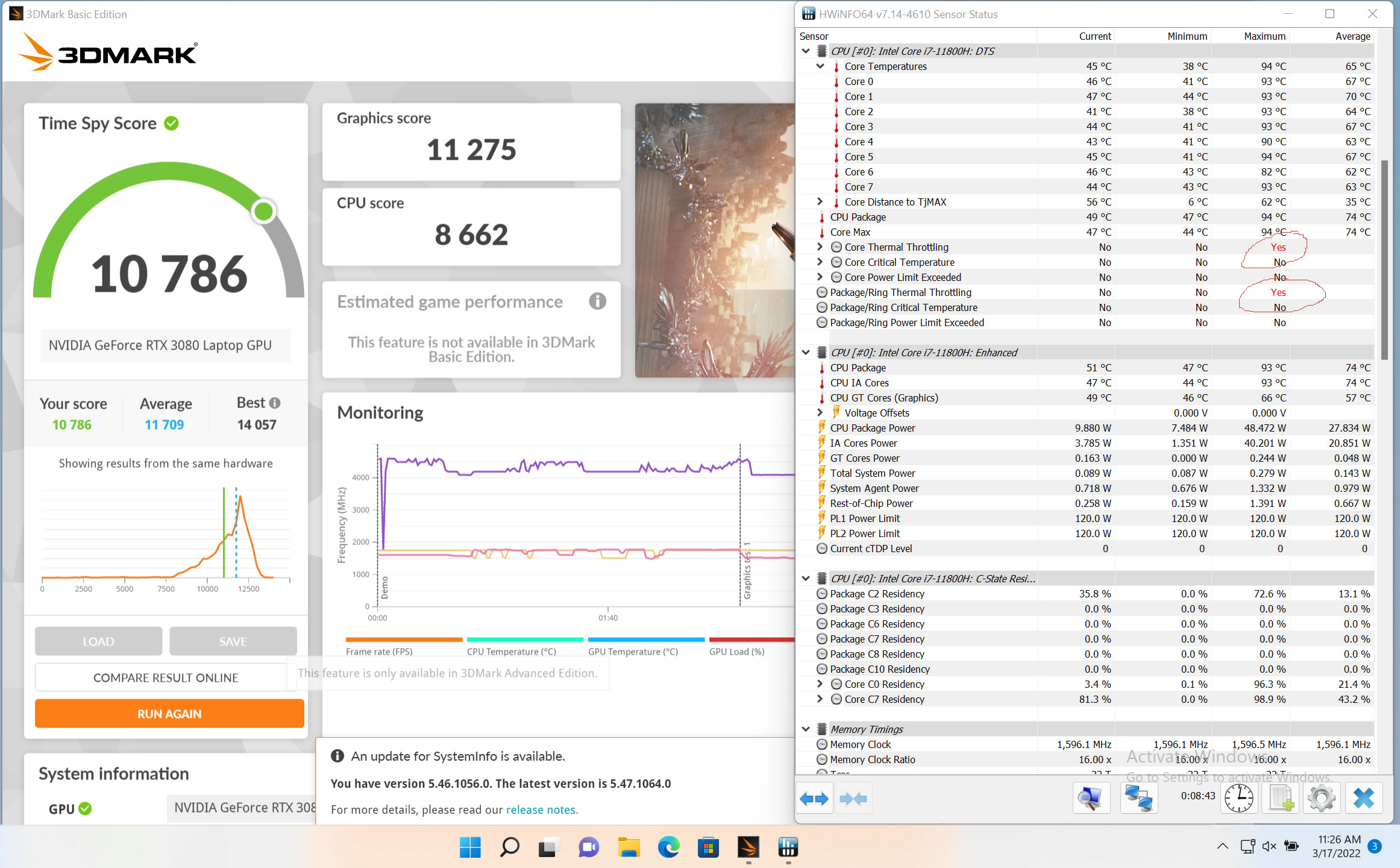1400x868 pixels.
Task: Open taskbar Search magnifier
Action: [509, 848]
